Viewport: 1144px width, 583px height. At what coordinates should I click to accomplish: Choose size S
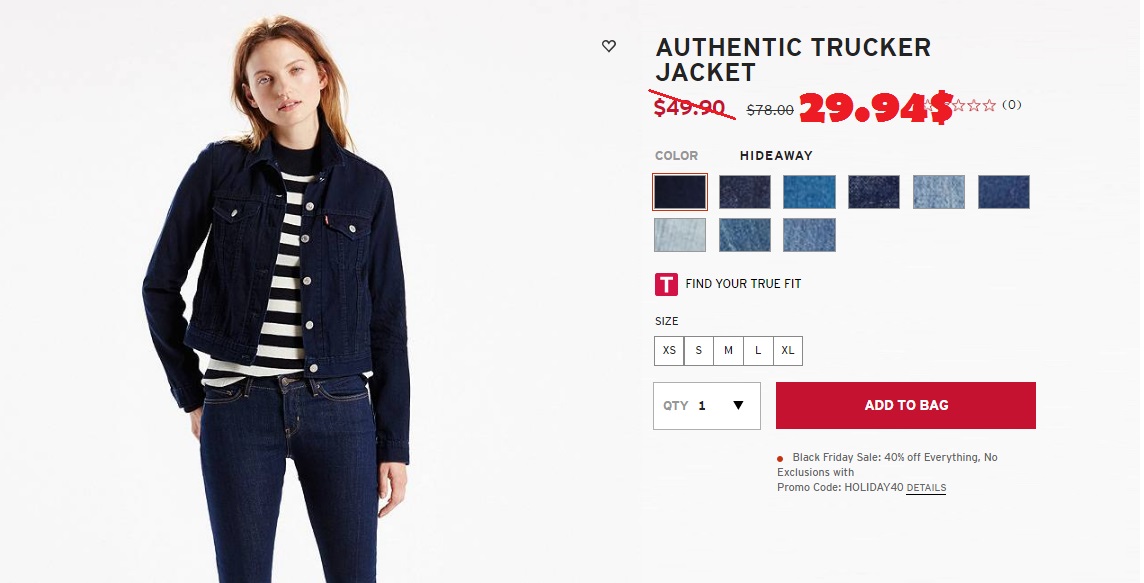[x=699, y=351]
